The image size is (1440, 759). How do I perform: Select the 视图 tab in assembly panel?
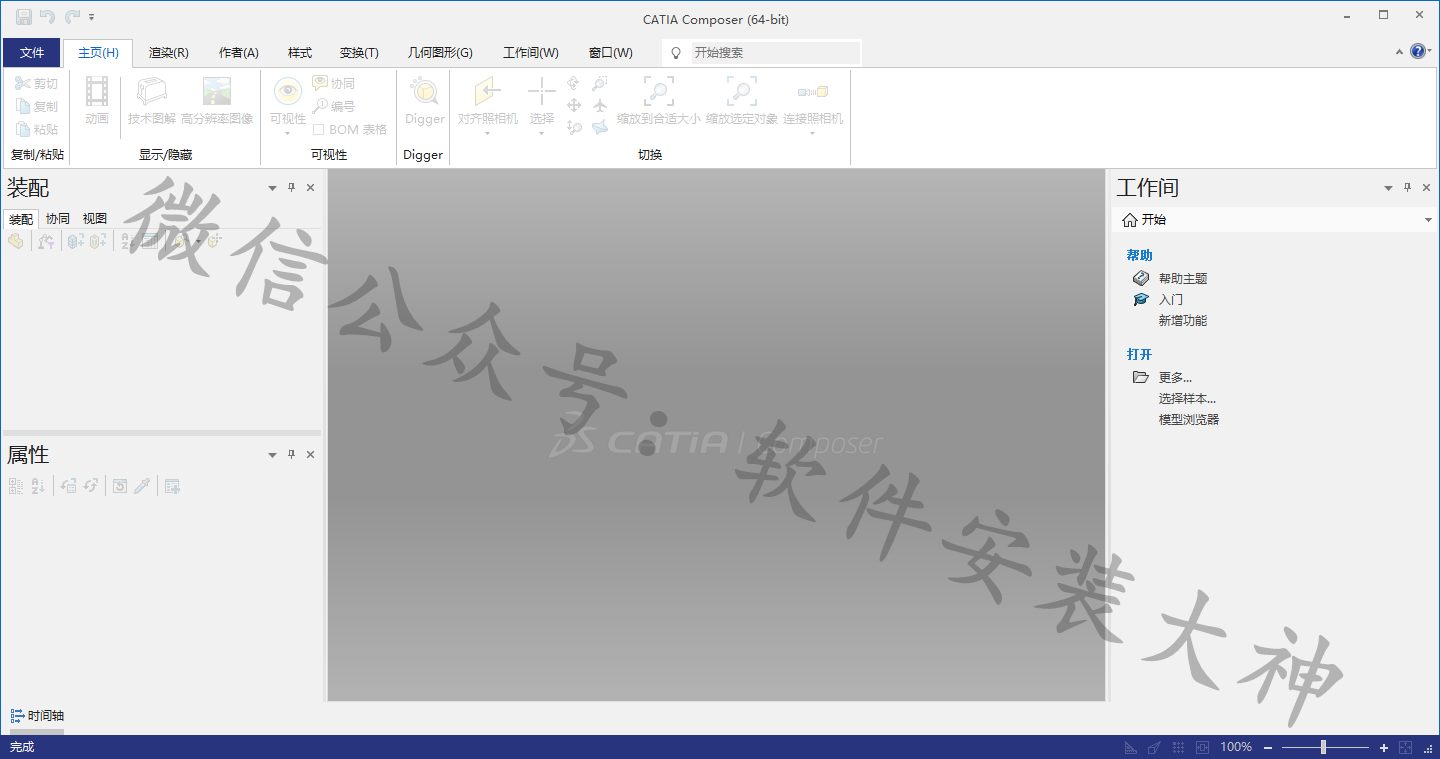pos(95,218)
